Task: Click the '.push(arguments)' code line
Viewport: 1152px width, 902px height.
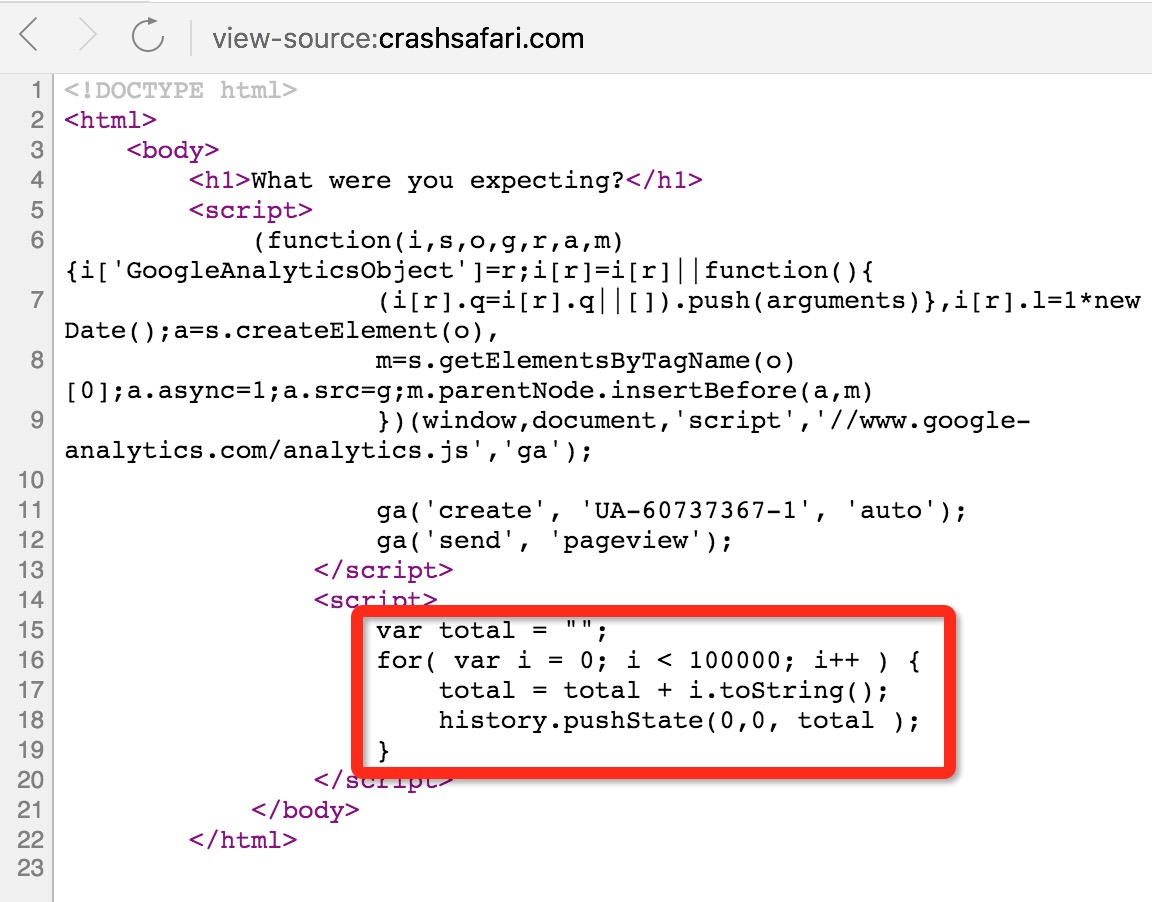Action: [x=759, y=300]
